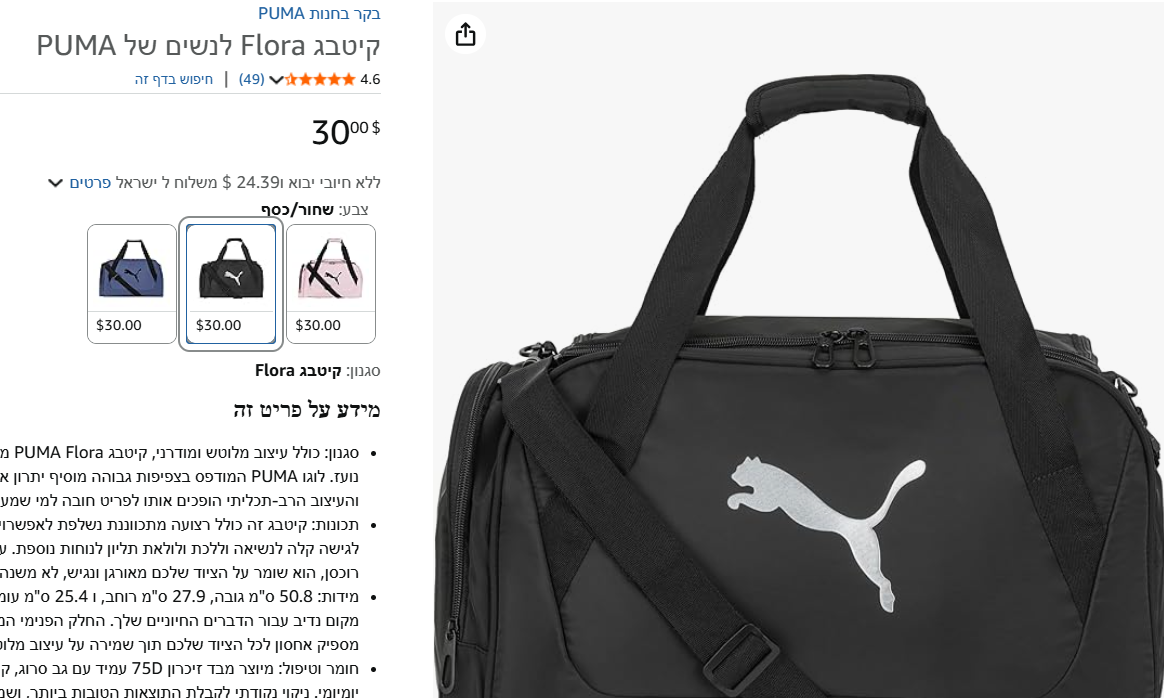Click the five-star rating icons
1164x698 pixels.
320,79
